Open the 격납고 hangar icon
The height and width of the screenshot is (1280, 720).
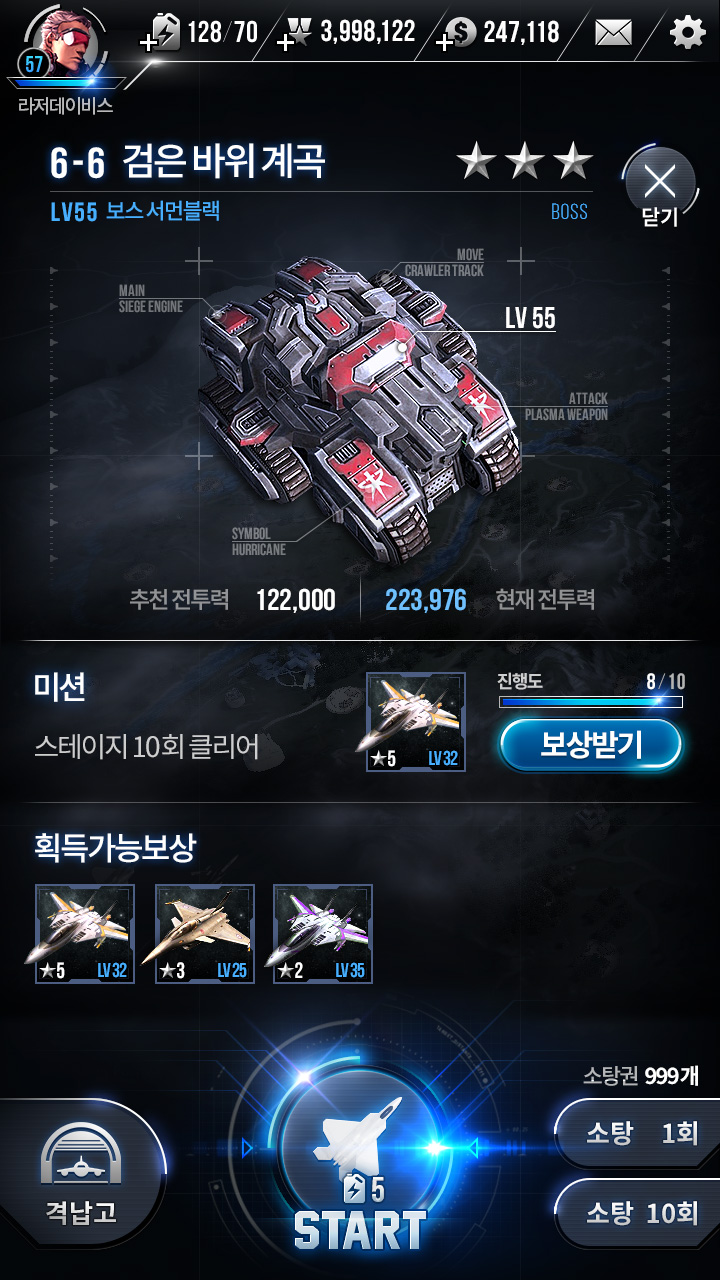coord(80,1172)
